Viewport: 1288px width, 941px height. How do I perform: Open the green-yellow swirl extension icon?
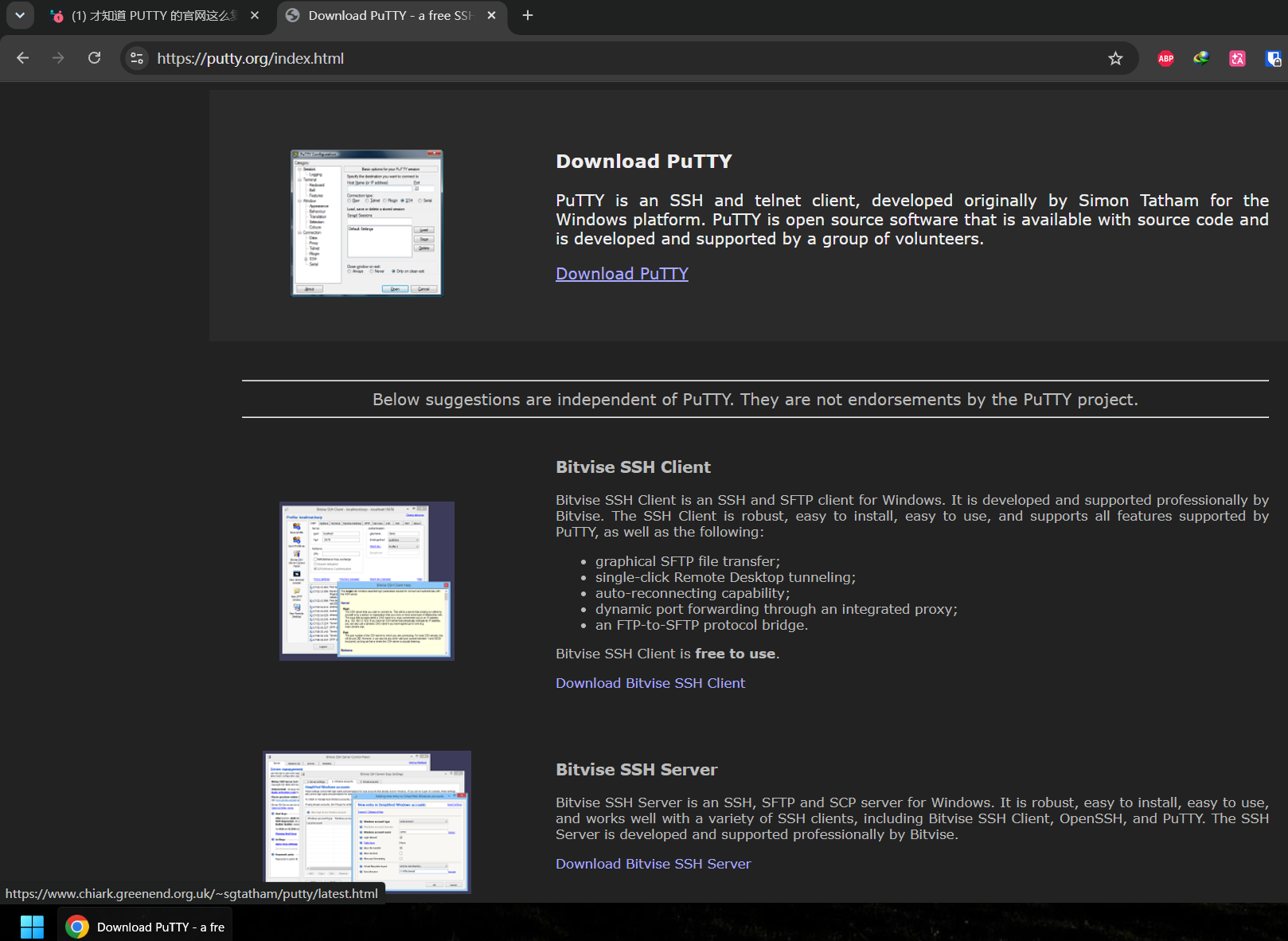point(1201,58)
